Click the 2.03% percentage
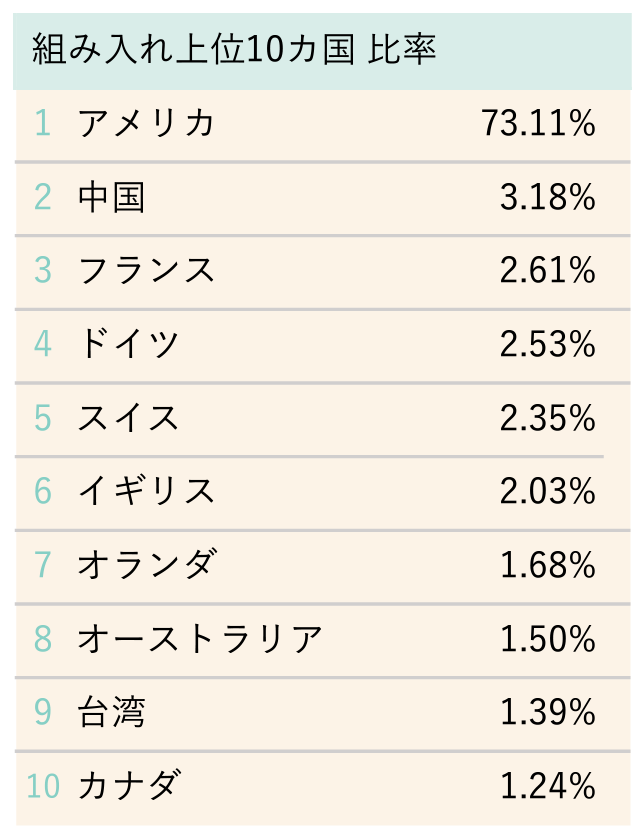Viewport: 632px width, 830px height. 547,491
